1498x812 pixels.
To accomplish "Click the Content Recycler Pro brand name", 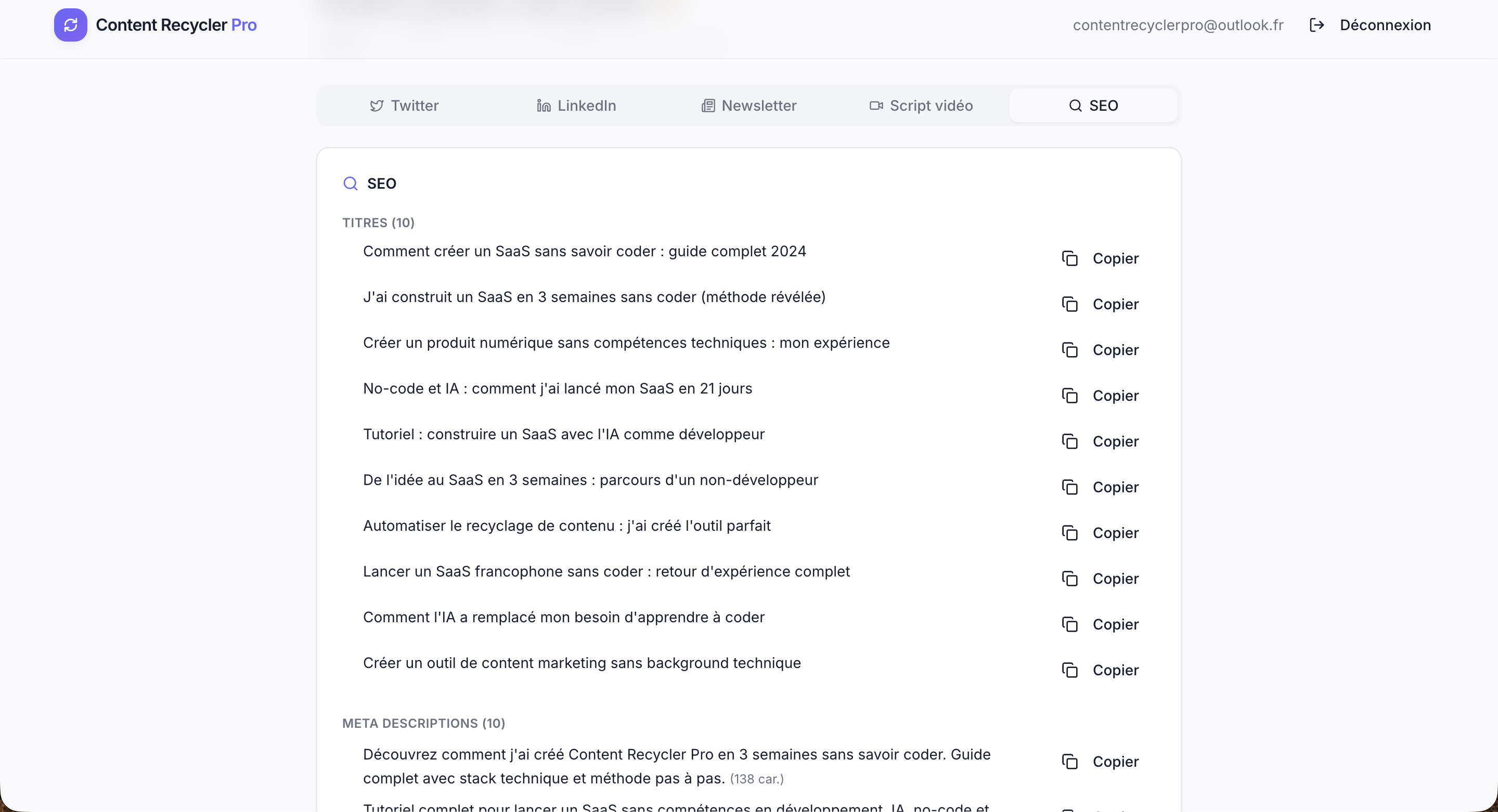I will 176,25.
